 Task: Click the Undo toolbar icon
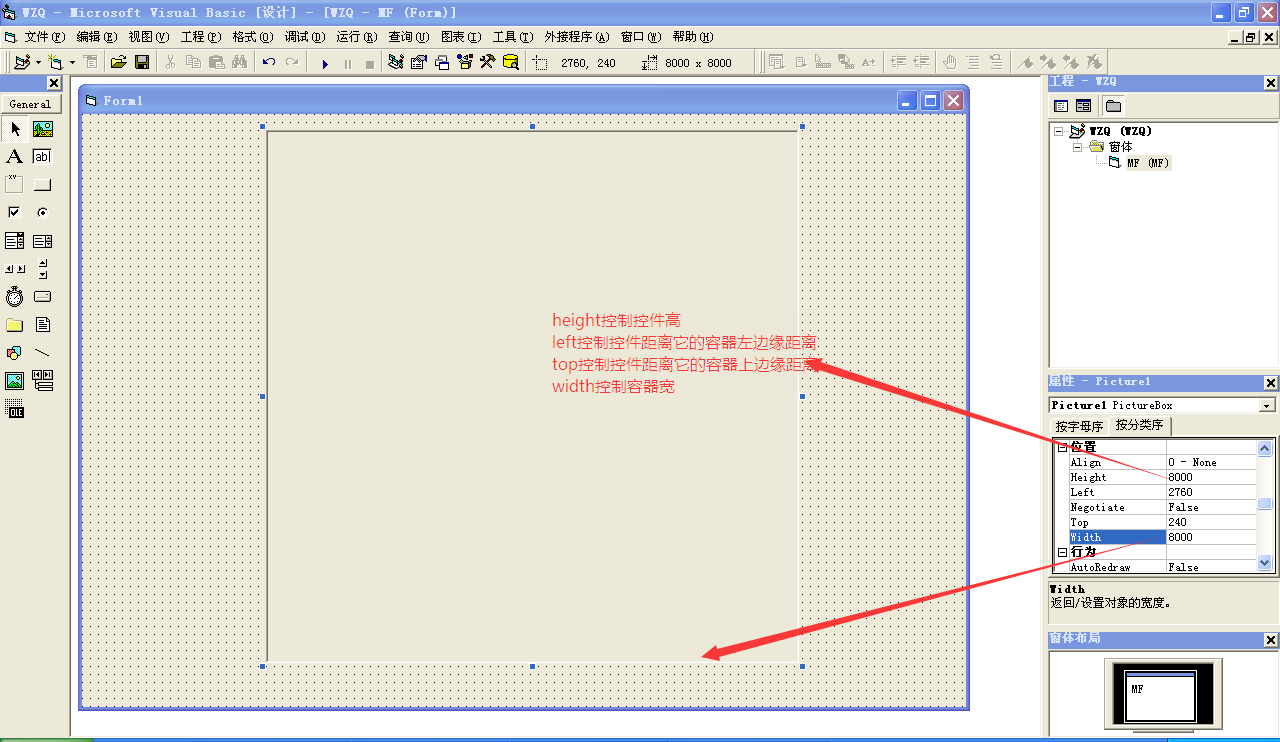click(269, 62)
